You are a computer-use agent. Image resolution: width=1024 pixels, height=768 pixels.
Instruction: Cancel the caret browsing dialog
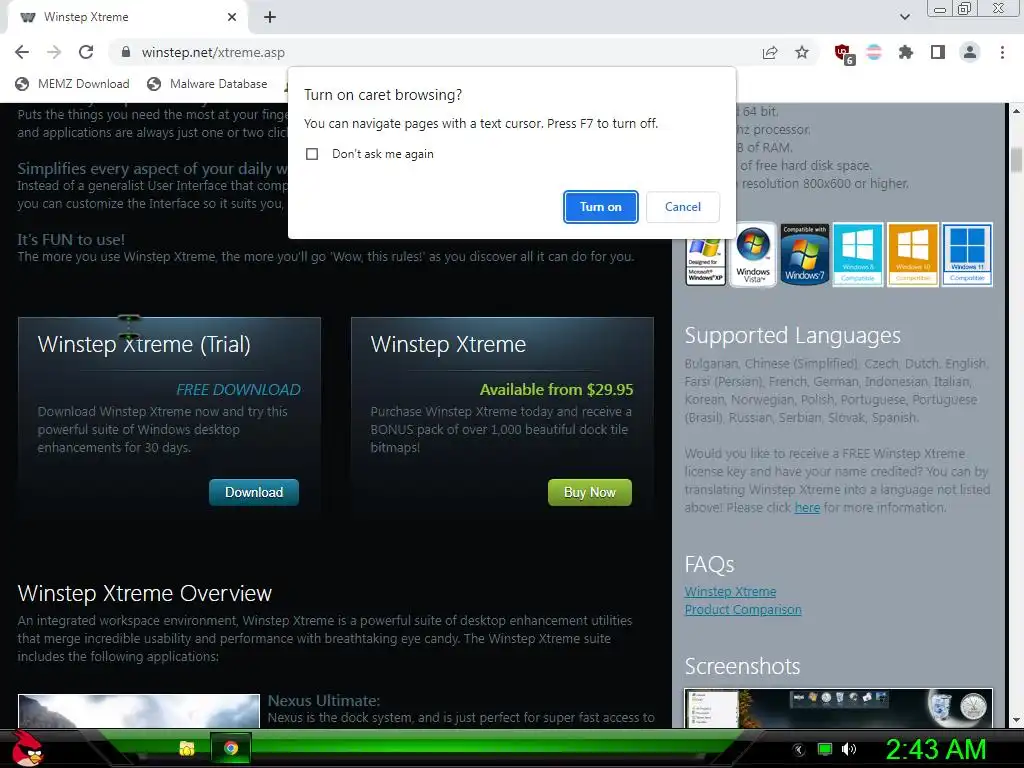(682, 207)
